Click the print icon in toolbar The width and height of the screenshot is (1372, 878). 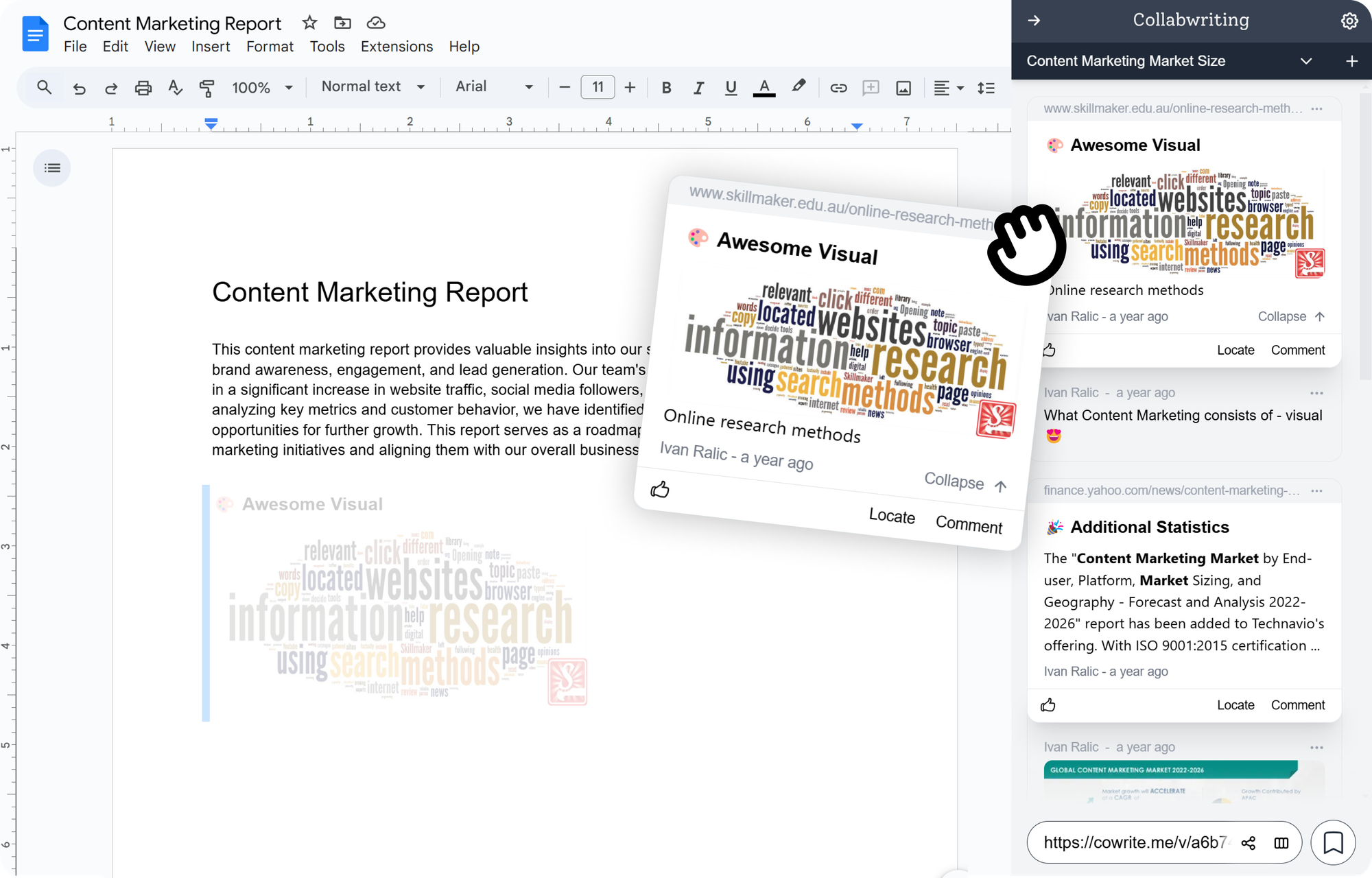143,88
